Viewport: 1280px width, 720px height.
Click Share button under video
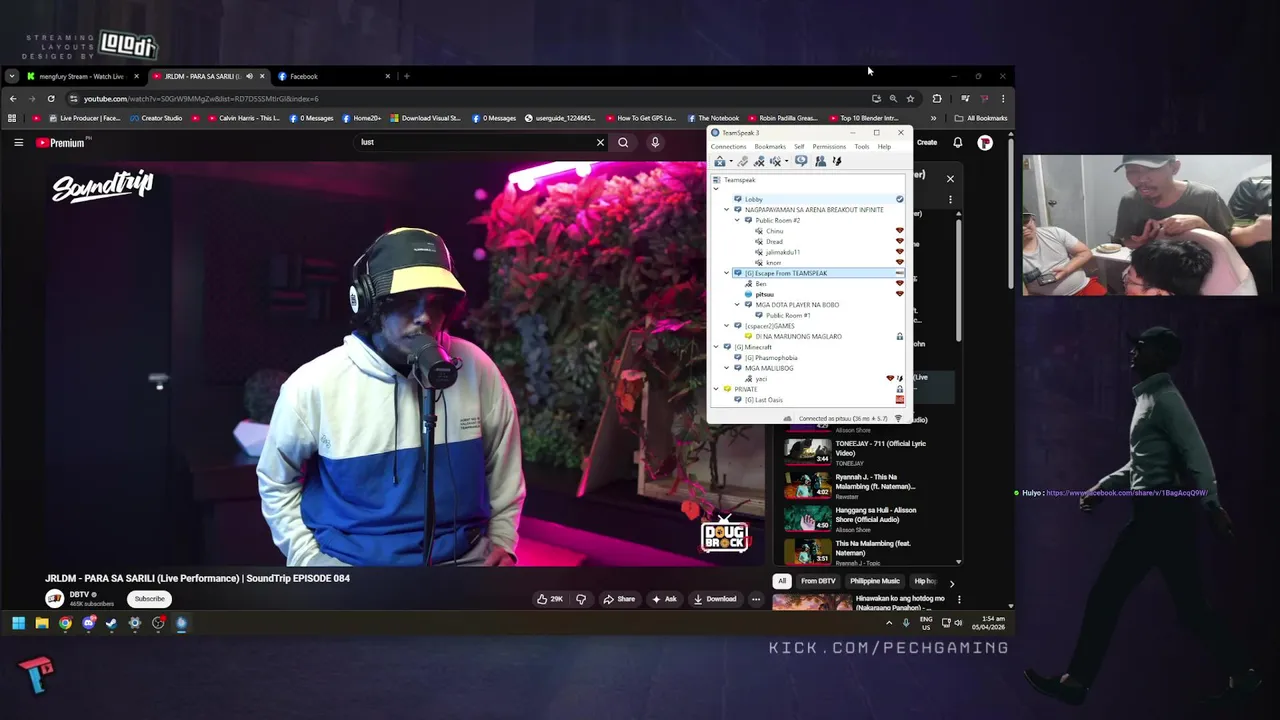click(619, 599)
